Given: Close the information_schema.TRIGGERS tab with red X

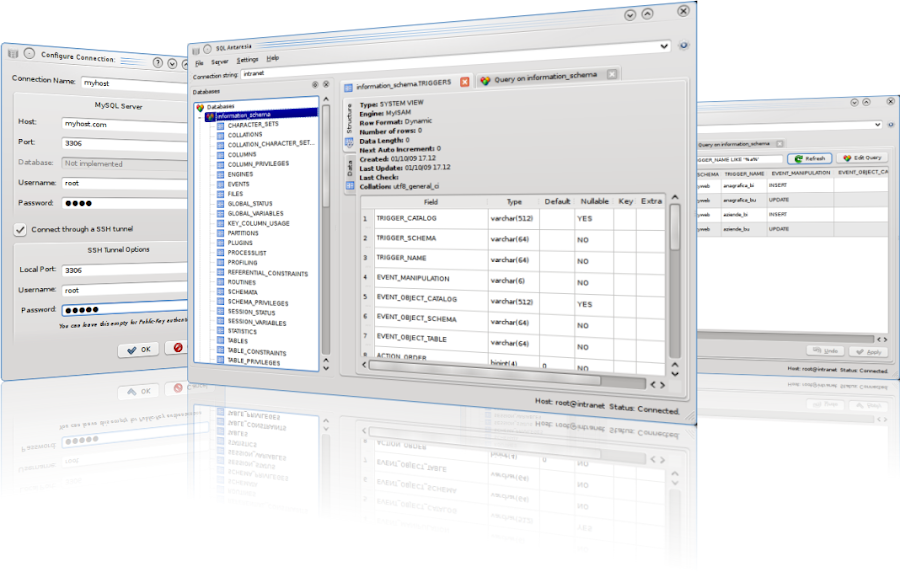Looking at the screenshot, I should 465,81.
